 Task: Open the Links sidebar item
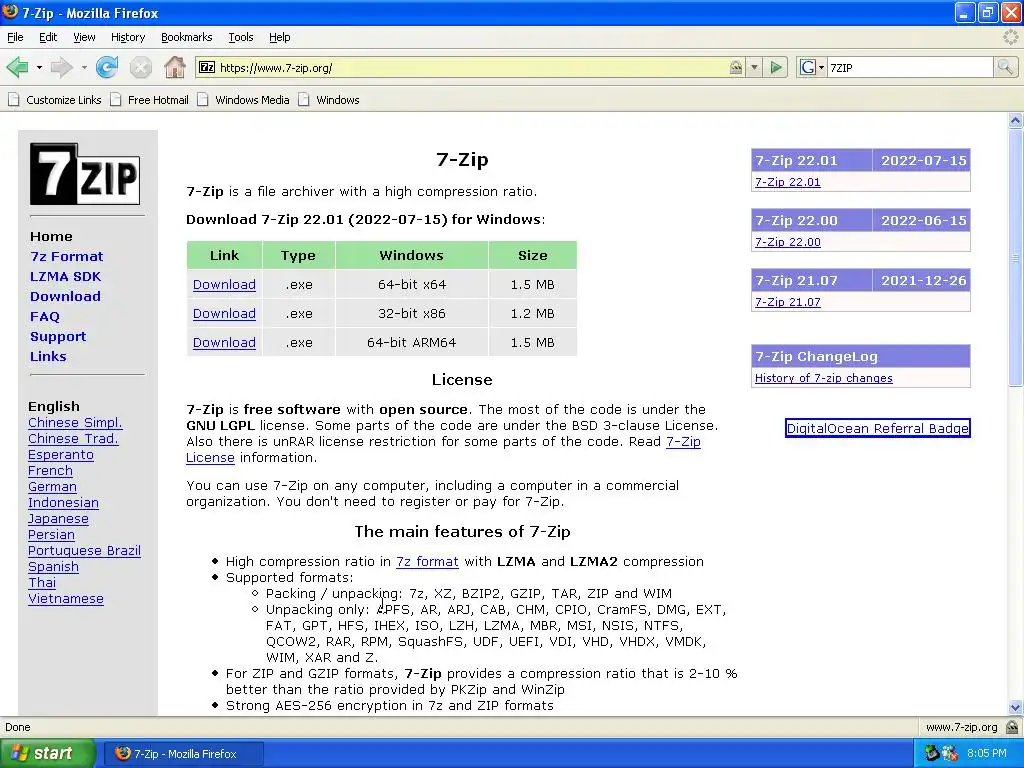point(48,357)
